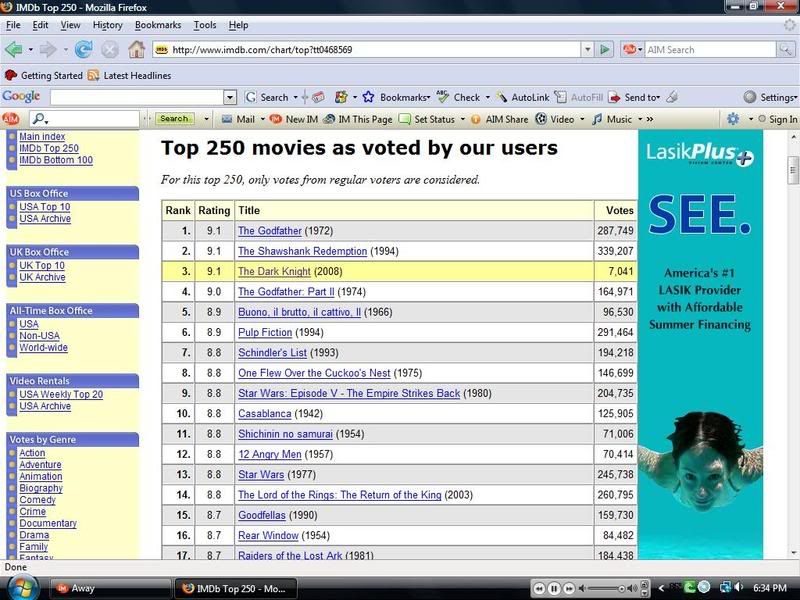Image resolution: width=800 pixels, height=600 pixels.
Task: Show more AIM toolbar items chevron
Action: (649, 119)
